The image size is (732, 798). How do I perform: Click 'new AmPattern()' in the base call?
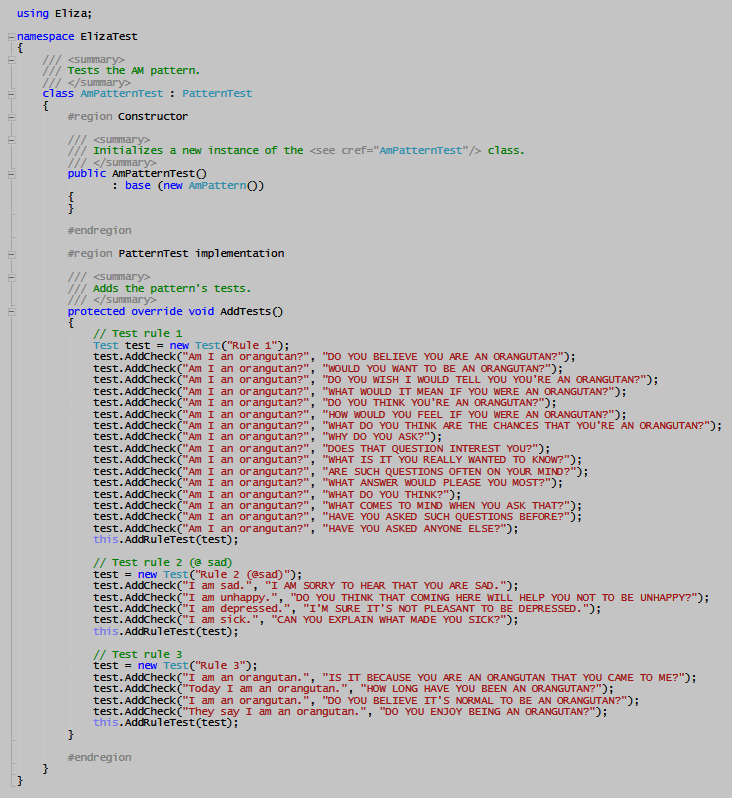[211, 185]
